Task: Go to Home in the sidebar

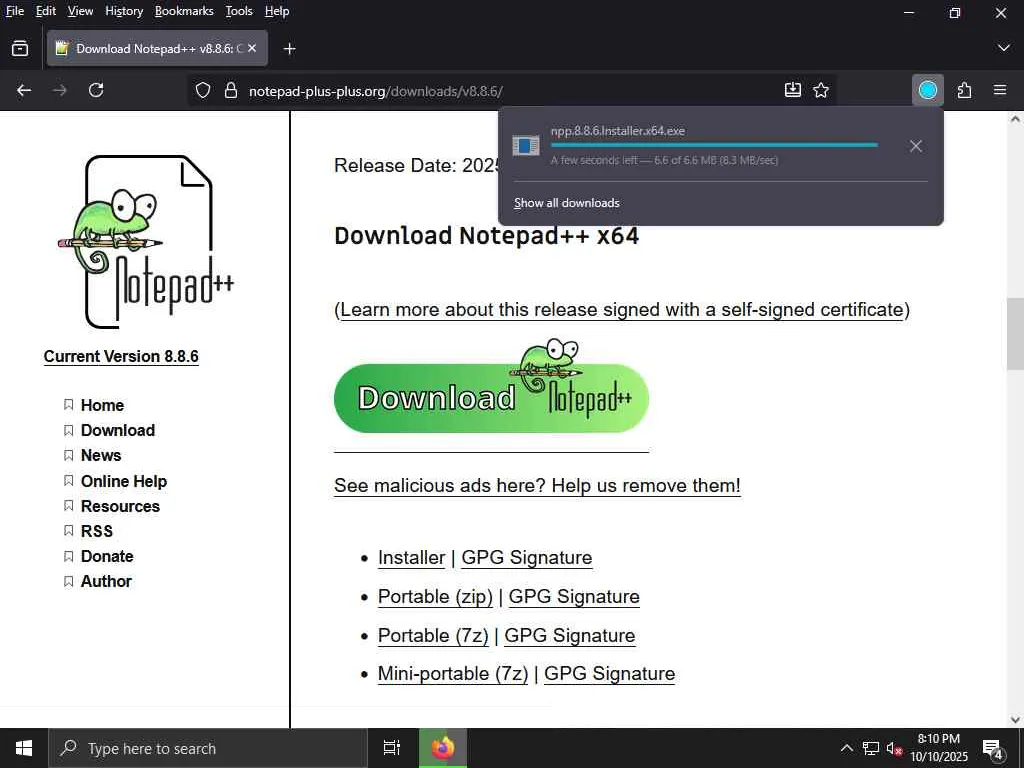Action: [102, 406]
